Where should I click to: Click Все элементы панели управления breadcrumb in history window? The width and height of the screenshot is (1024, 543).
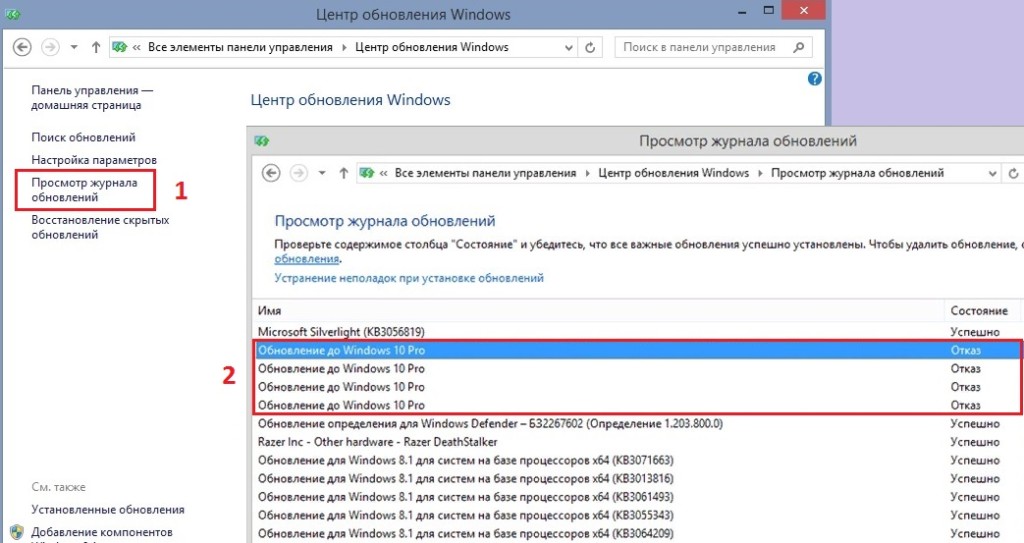485,173
